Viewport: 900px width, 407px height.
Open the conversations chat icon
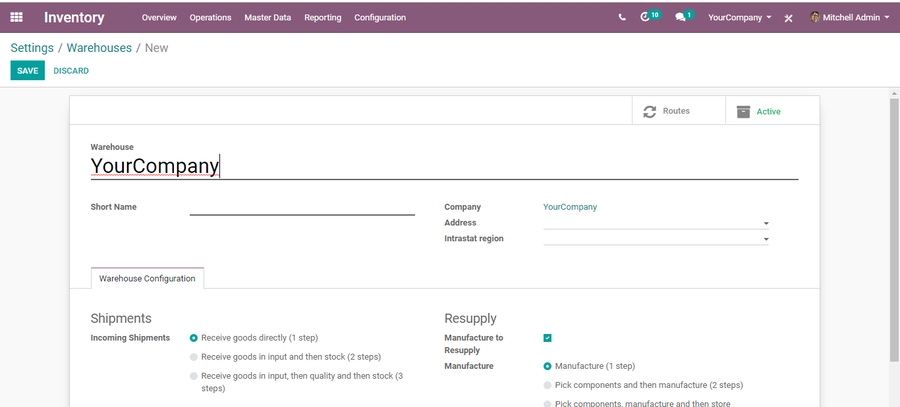[x=680, y=17]
